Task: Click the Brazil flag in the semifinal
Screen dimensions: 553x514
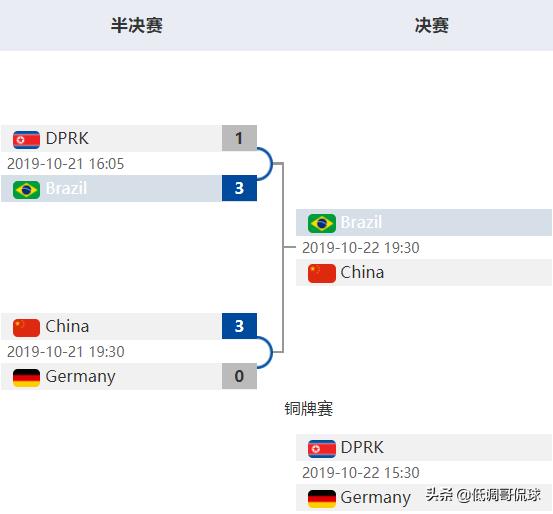Action: point(26,190)
